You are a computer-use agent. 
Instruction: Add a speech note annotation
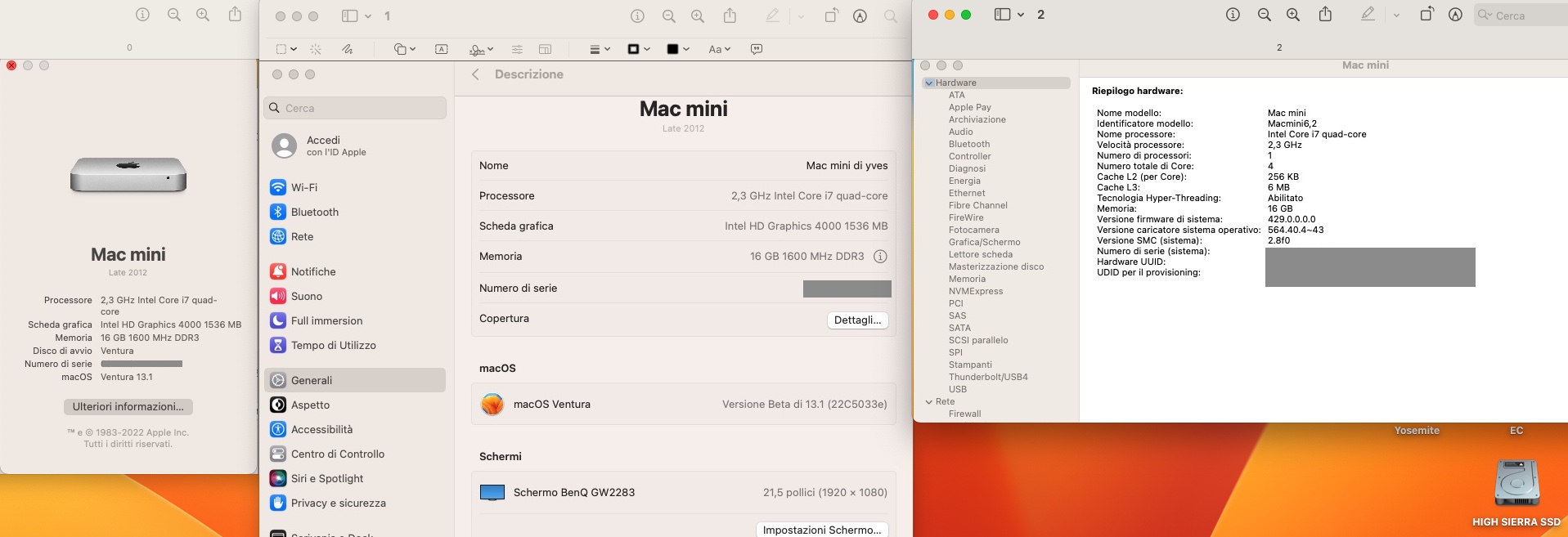[x=757, y=49]
